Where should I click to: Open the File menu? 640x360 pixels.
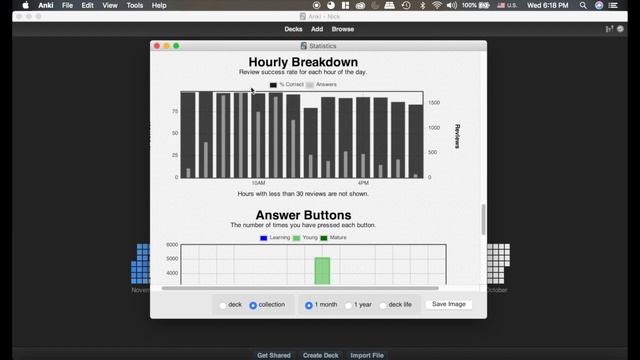pyautogui.click(x=67, y=5)
